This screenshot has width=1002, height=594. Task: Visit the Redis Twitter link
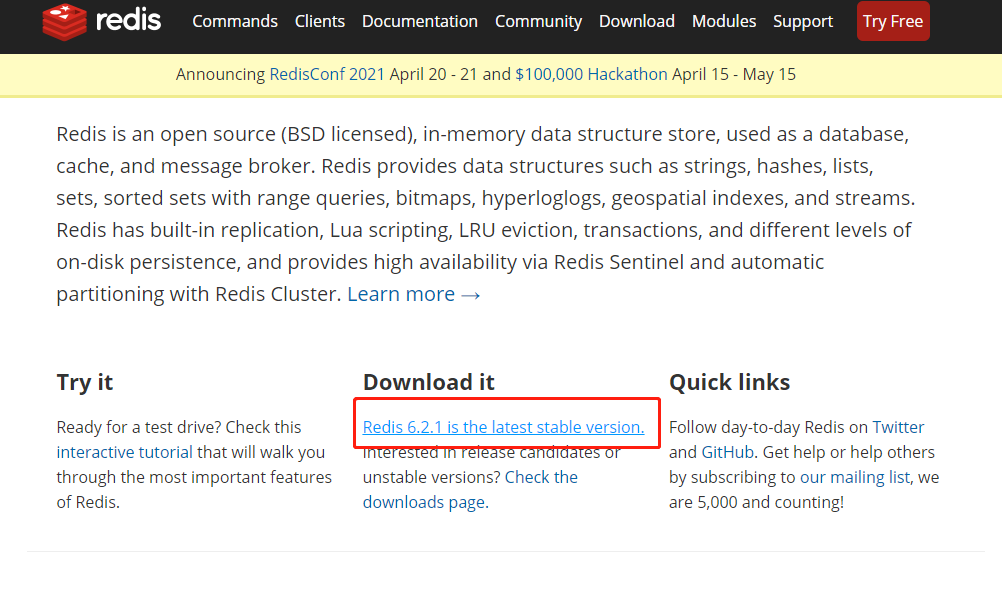[898, 427]
